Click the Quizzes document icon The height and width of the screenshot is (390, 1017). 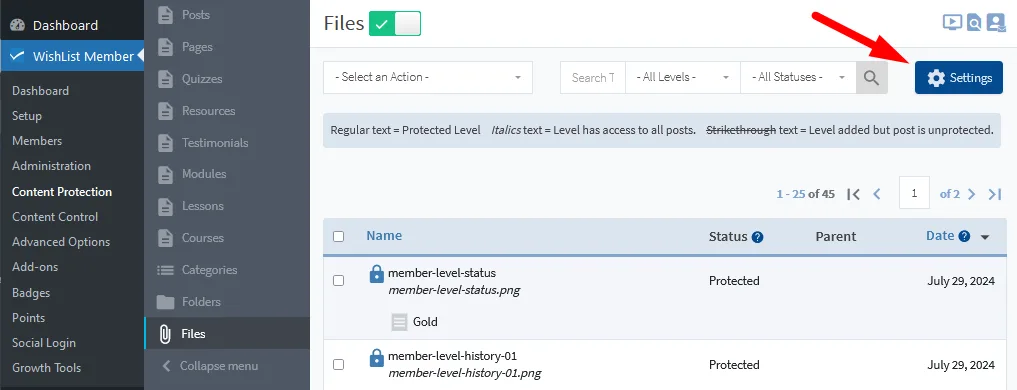[166, 79]
